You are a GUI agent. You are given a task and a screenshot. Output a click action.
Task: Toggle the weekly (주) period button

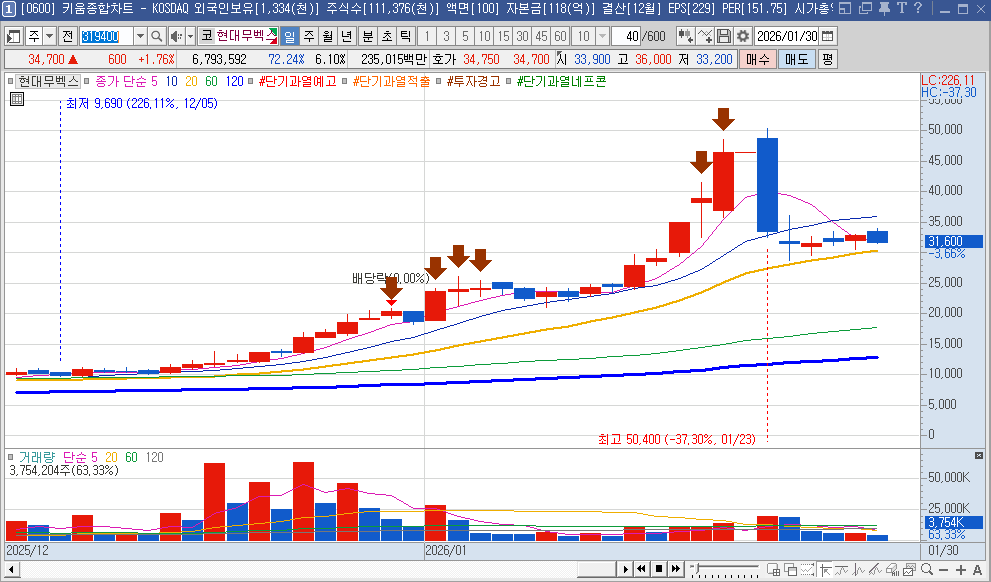coord(308,36)
